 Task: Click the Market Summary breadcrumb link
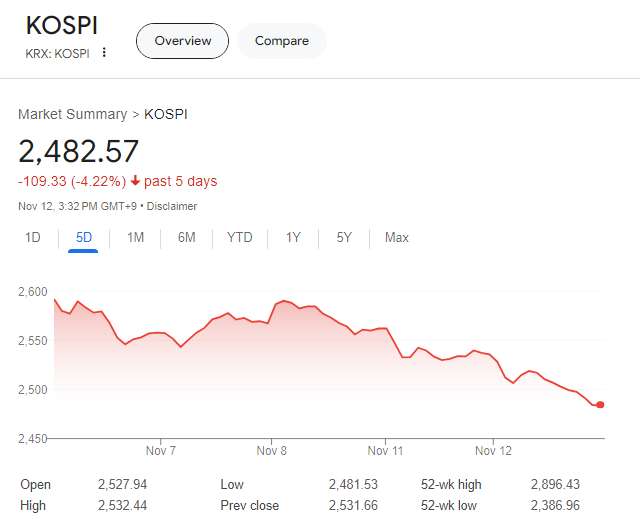tap(72, 114)
